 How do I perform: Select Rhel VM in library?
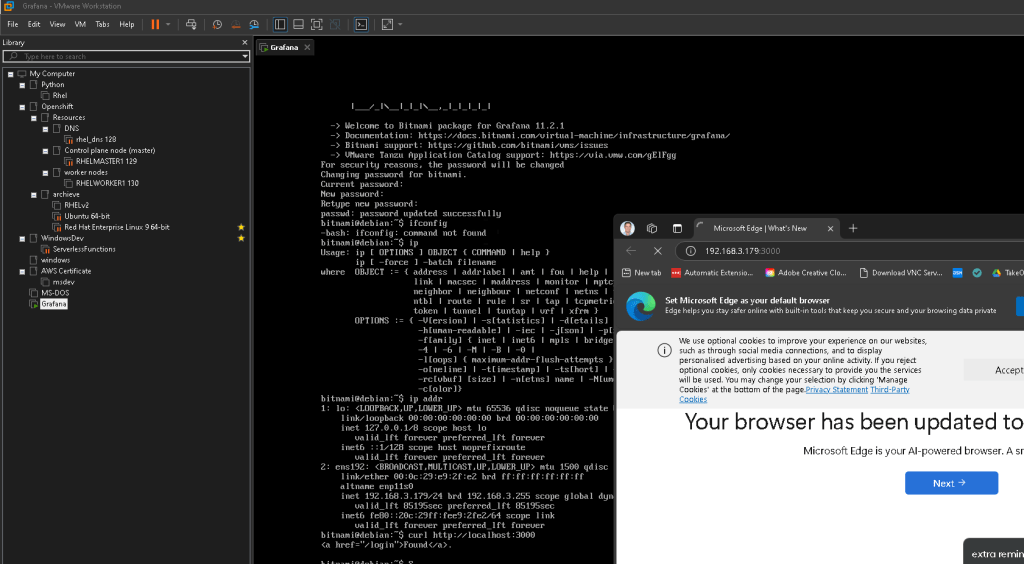59,95
